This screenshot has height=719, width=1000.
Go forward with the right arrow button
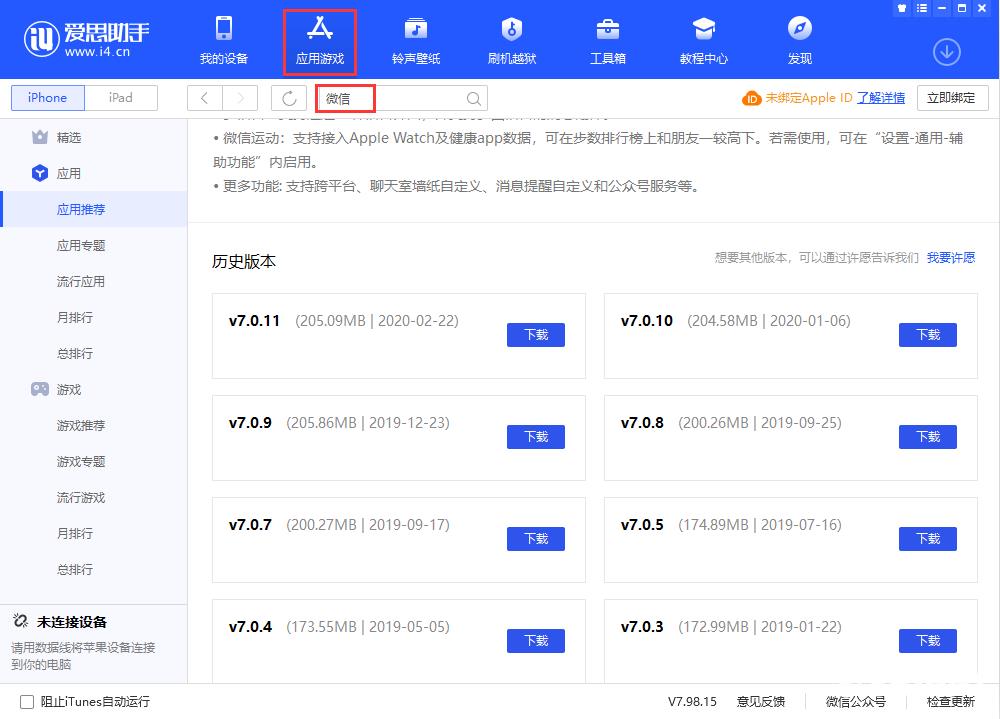[240, 98]
